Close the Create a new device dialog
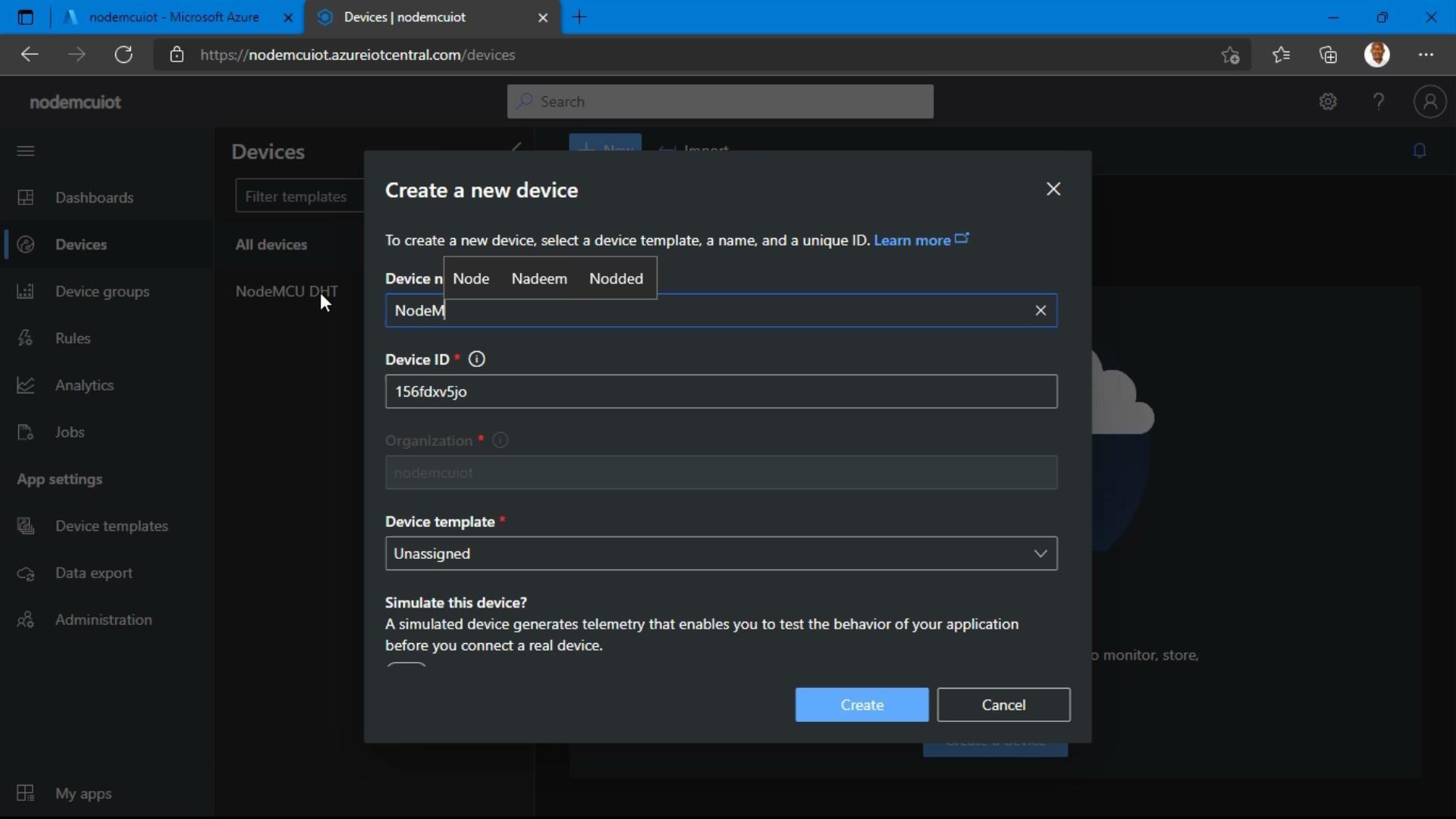This screenshot has width=1456, height=819. [1053, 189]
